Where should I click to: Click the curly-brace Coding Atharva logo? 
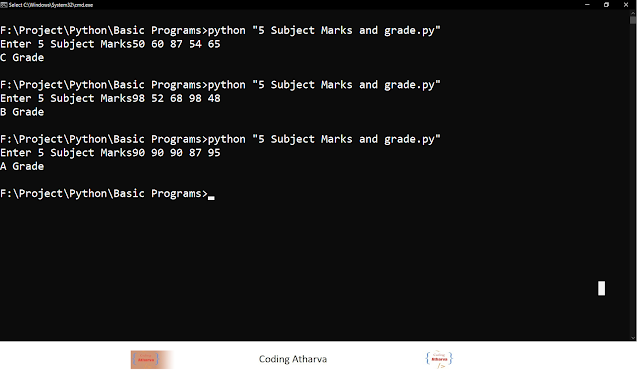439,359
